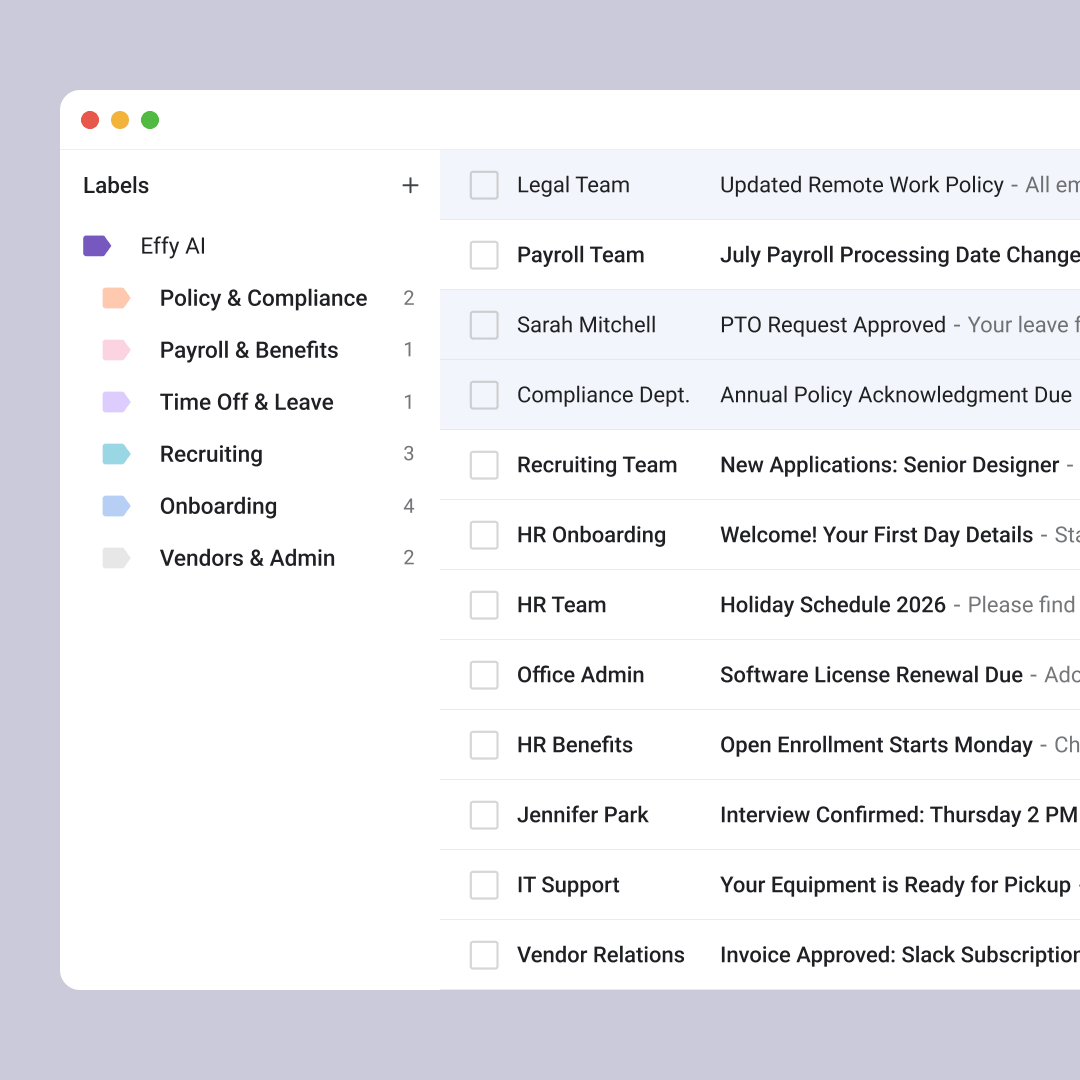Check the HR Onboarding email checkbox

tap(484, 535)
